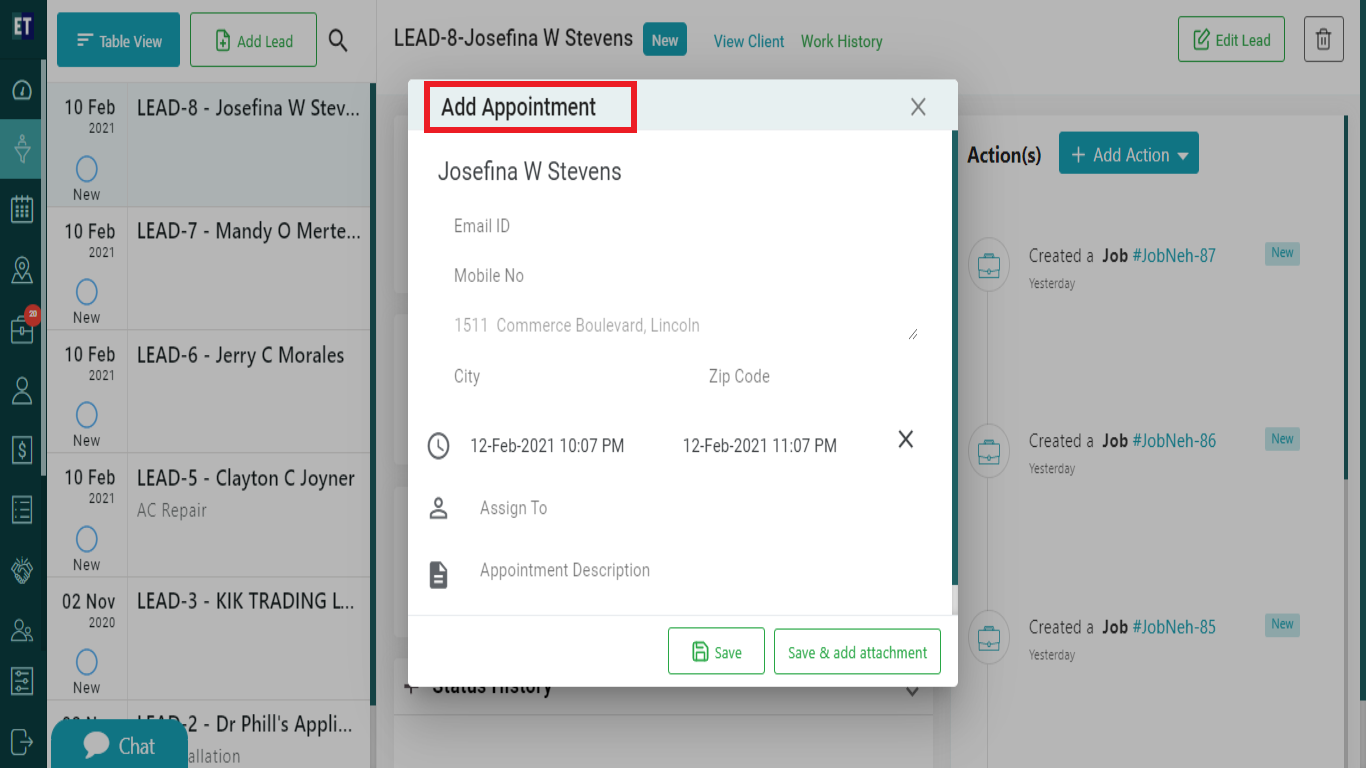The width and height of the screenshot is (1366, 768).
Task: Click the Add Lead button
Action: (253, 40)
